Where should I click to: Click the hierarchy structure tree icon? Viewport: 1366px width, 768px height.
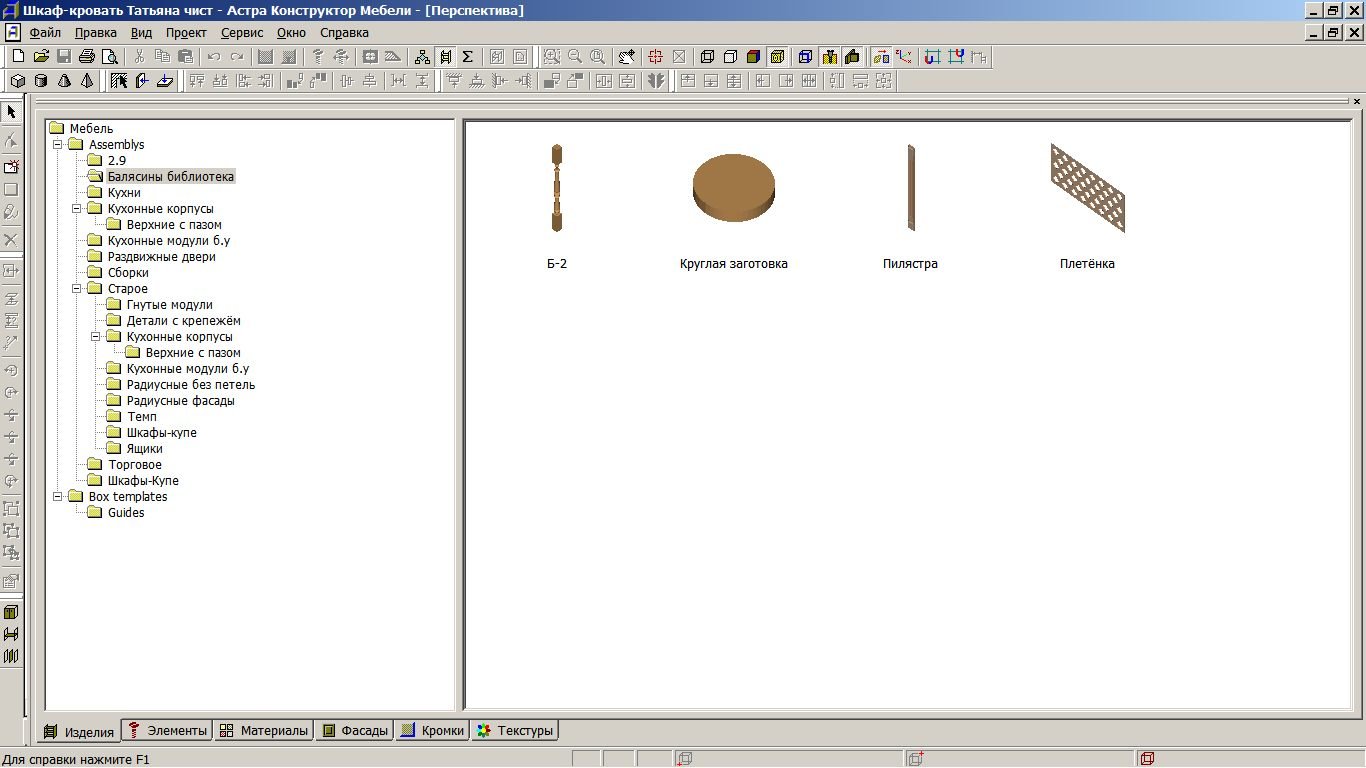pyautogui.click(x=422, y=57)
